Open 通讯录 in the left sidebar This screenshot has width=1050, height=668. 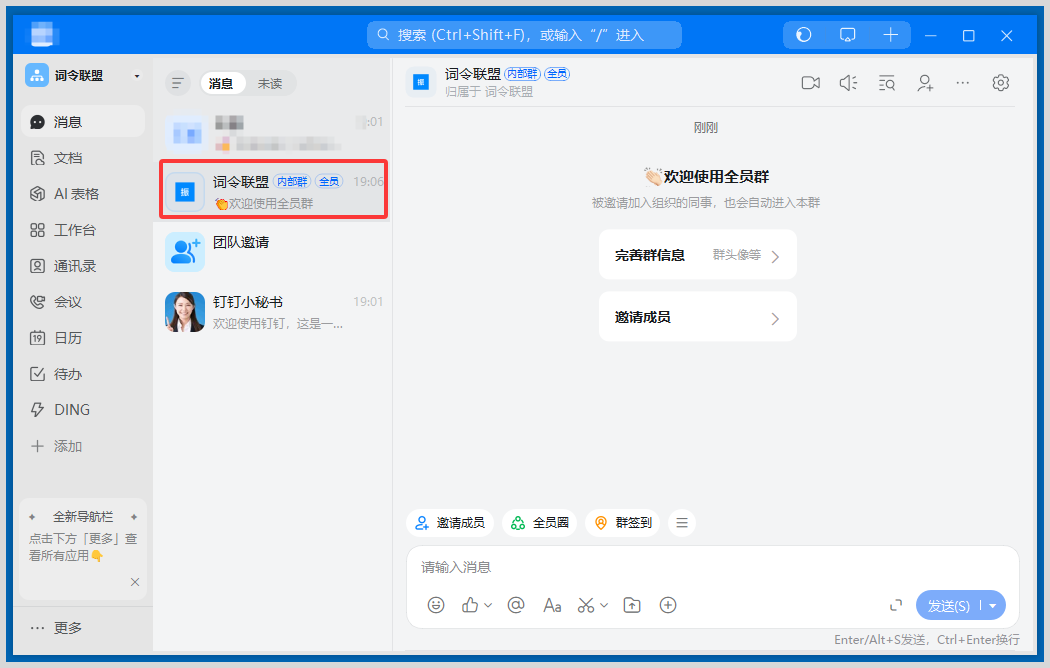75,266
